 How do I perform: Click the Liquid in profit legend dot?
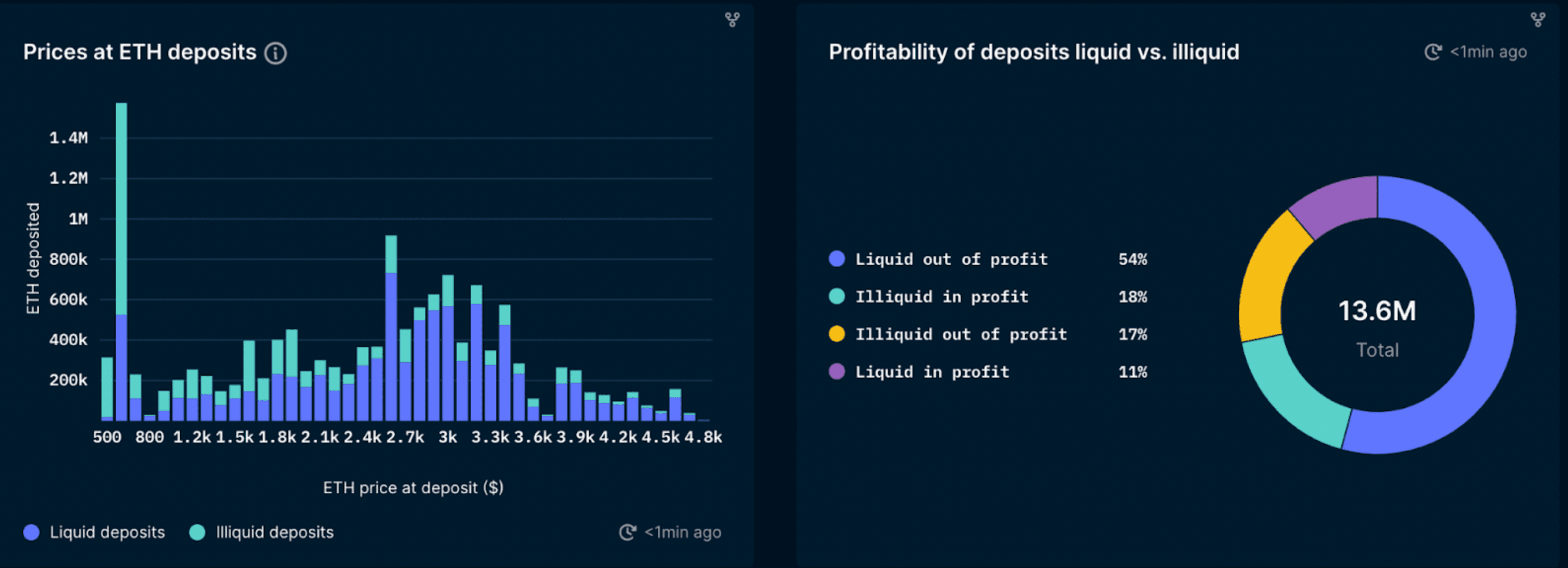coord(837,371)
